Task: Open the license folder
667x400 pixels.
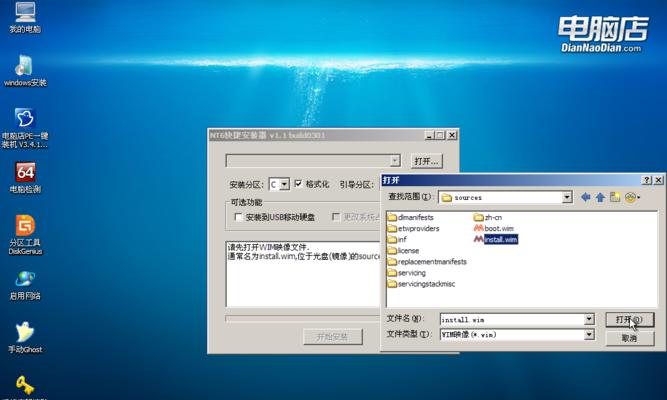Action: tap(403, 251)
